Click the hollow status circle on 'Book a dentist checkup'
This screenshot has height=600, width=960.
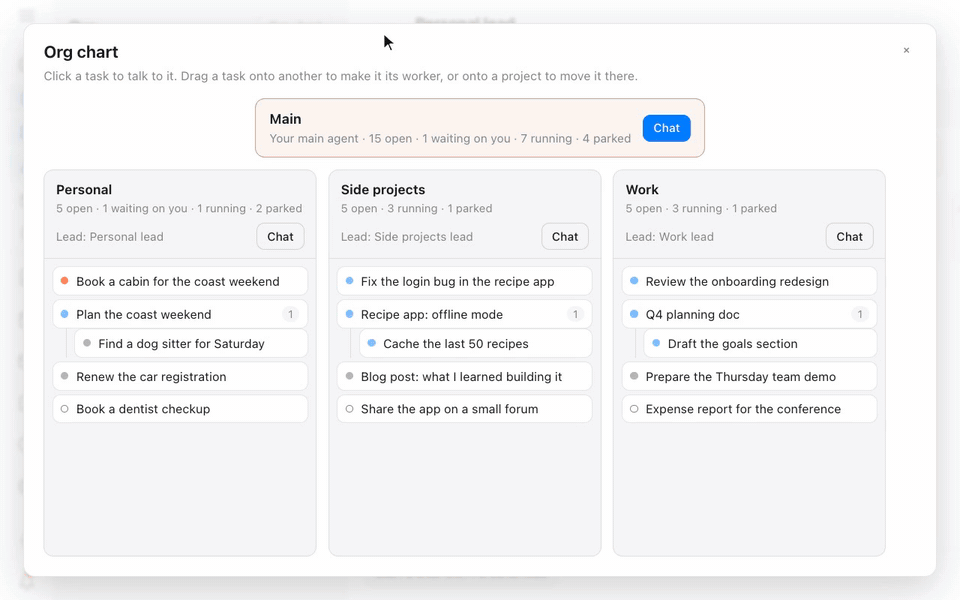[64, 409]
